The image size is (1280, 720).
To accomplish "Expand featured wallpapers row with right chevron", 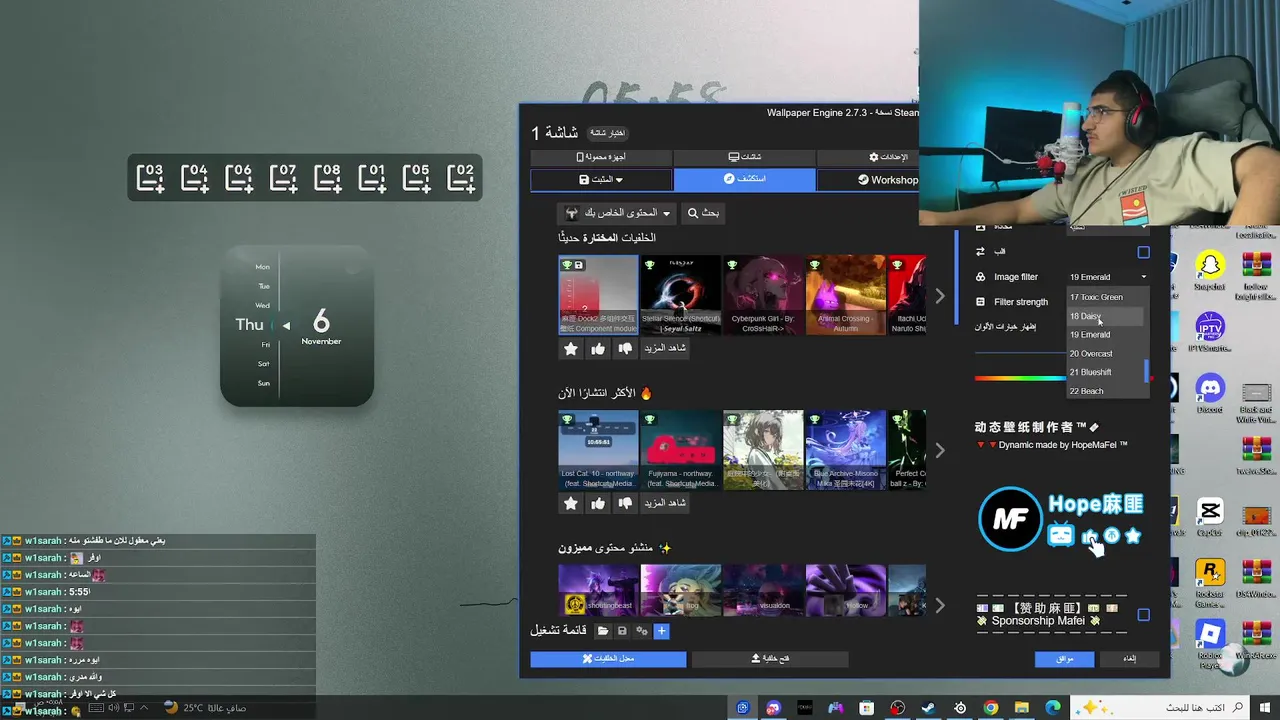I will coord(939,296).
